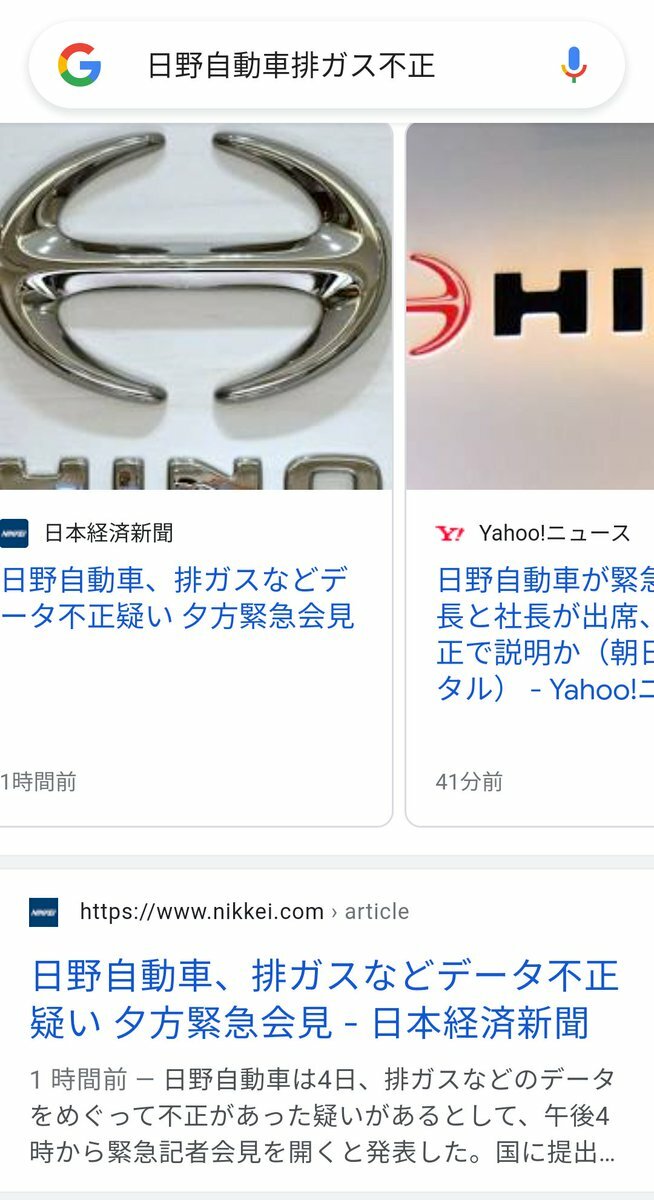Viewport: 654px width, 1200px height.
Task: Click the 41分前 timestamp on the Yahoo card
Action: click(469, 782)
